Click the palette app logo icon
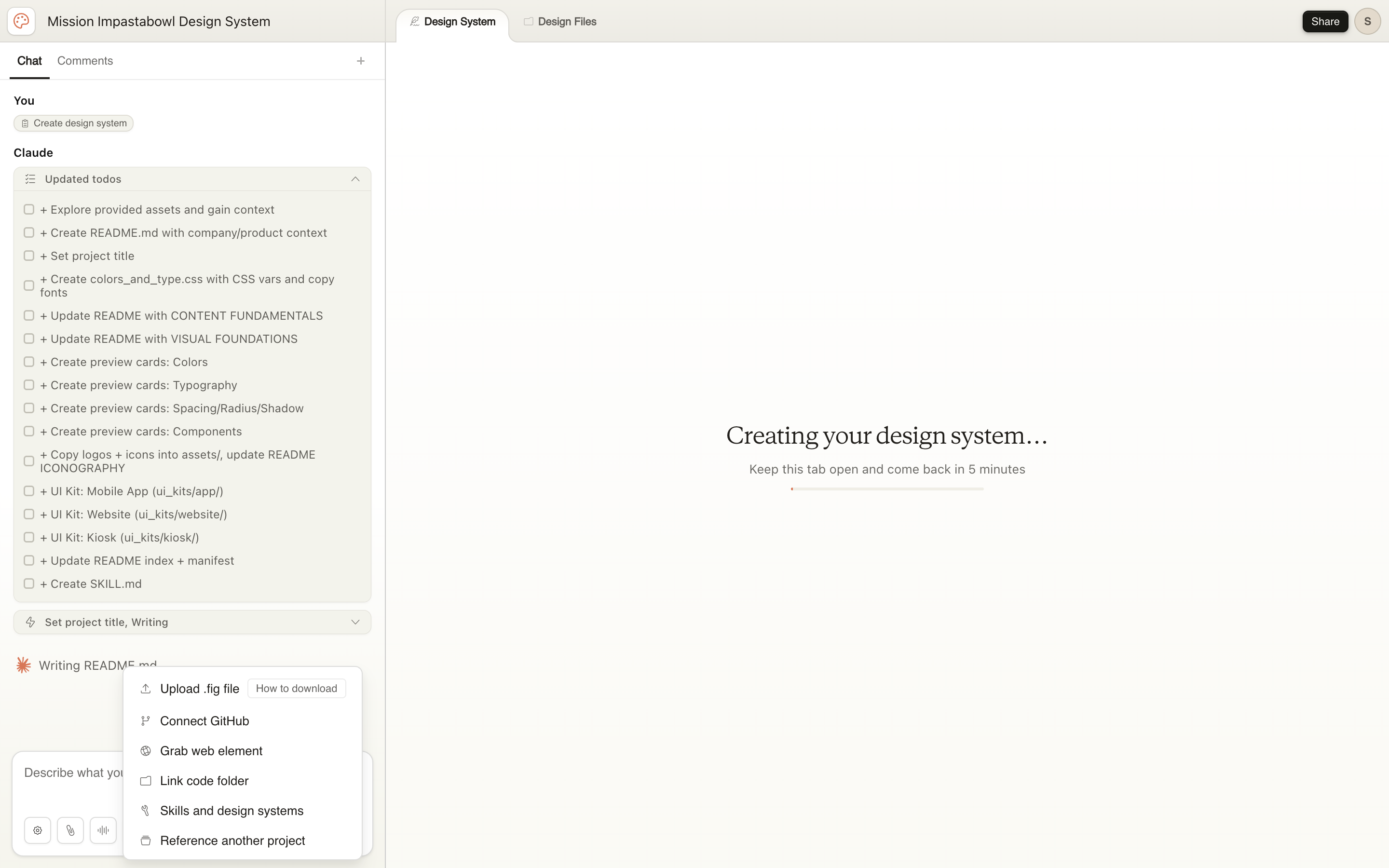Viewport: 1389px width, 868px height. (x=21, y=21)
